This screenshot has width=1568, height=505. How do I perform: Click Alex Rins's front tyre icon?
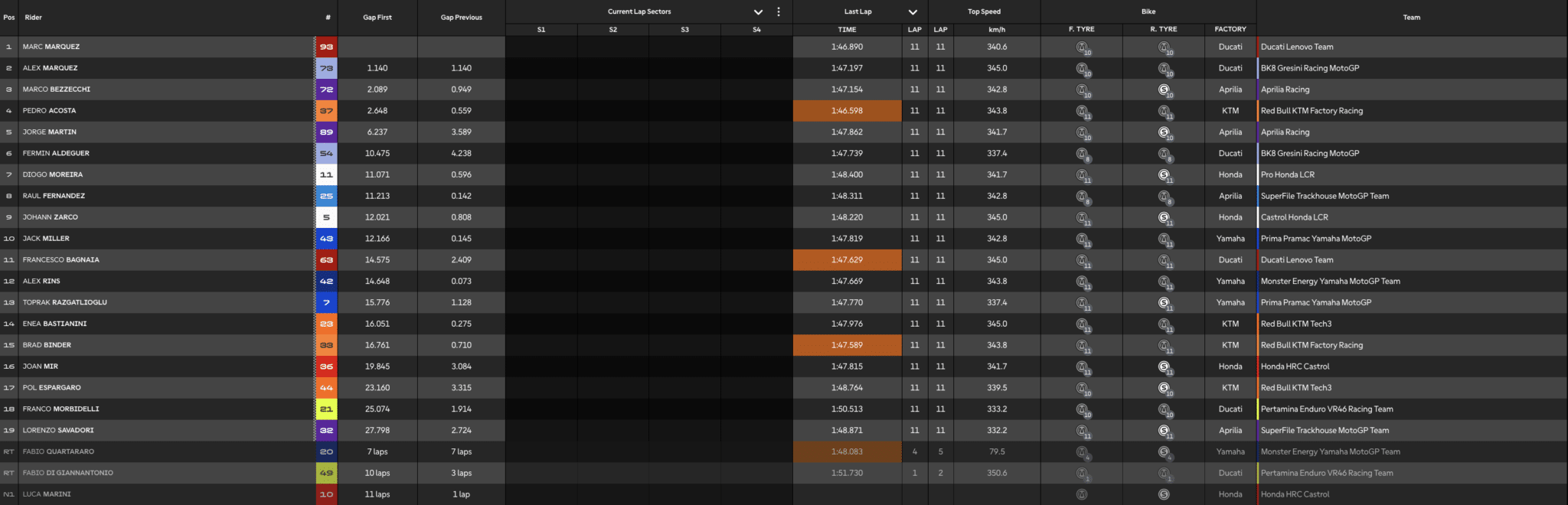[x=1082, y=282]
